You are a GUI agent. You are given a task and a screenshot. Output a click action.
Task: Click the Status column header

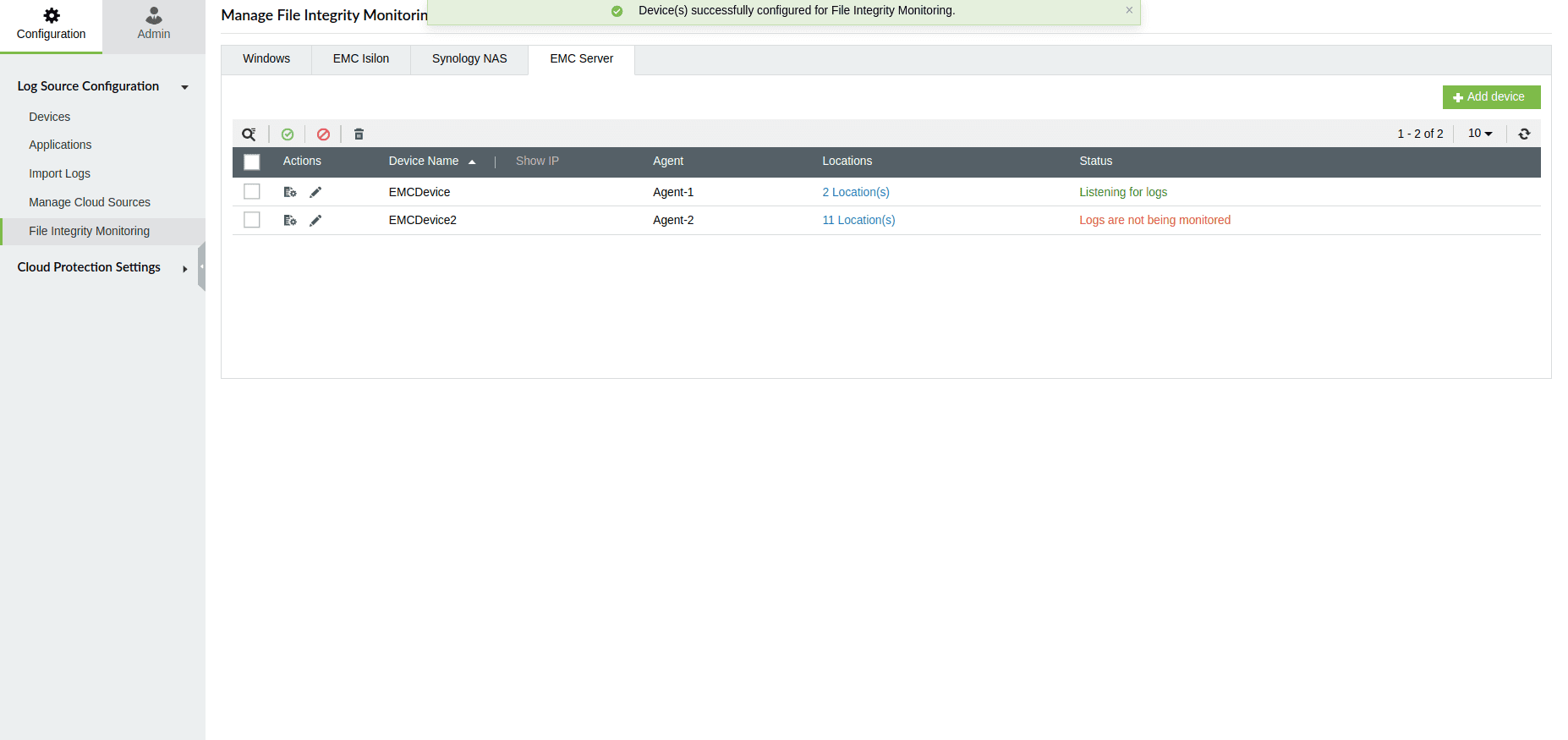click(1095, 161)
